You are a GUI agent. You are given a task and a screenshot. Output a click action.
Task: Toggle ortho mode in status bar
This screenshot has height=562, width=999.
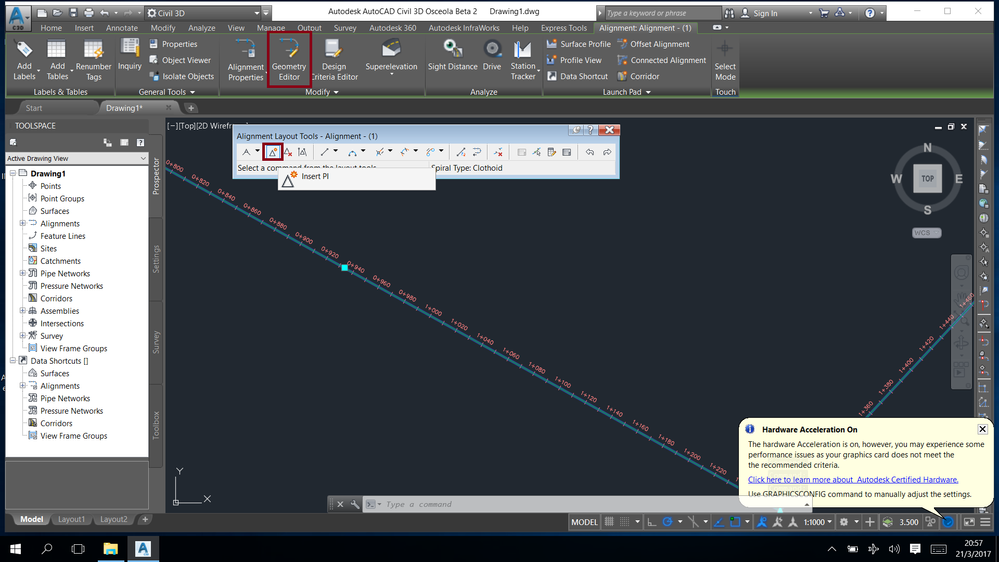652,522
